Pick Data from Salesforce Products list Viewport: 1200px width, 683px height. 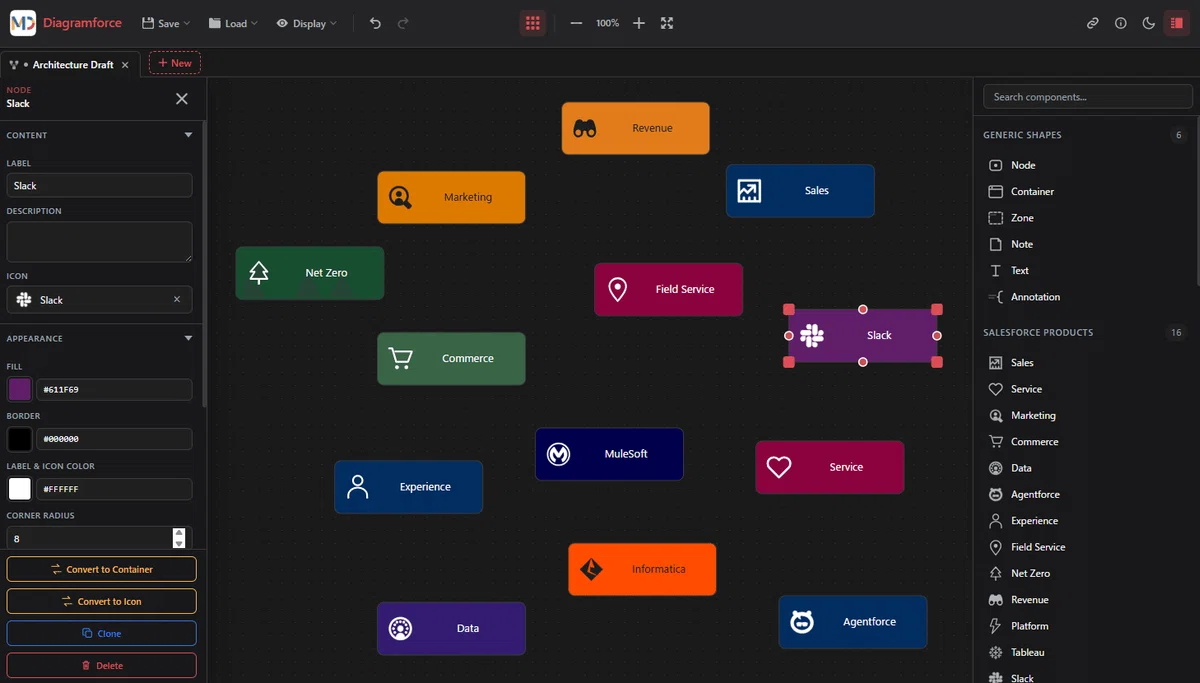point(1088,468)
